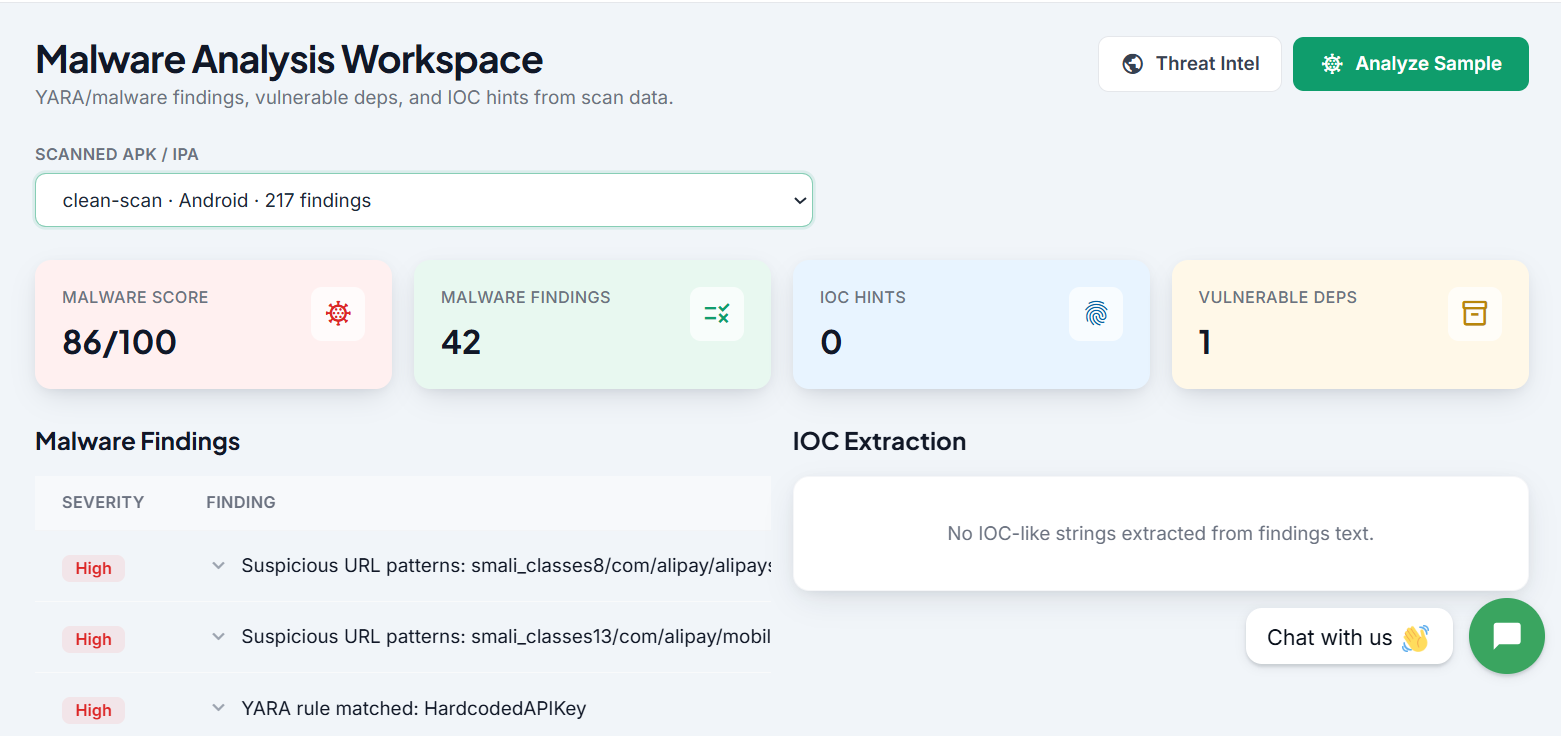Click the No IOC-like strings extracted message
Viewport: 1561px width, 736px height.
[x=1160, y=533]
